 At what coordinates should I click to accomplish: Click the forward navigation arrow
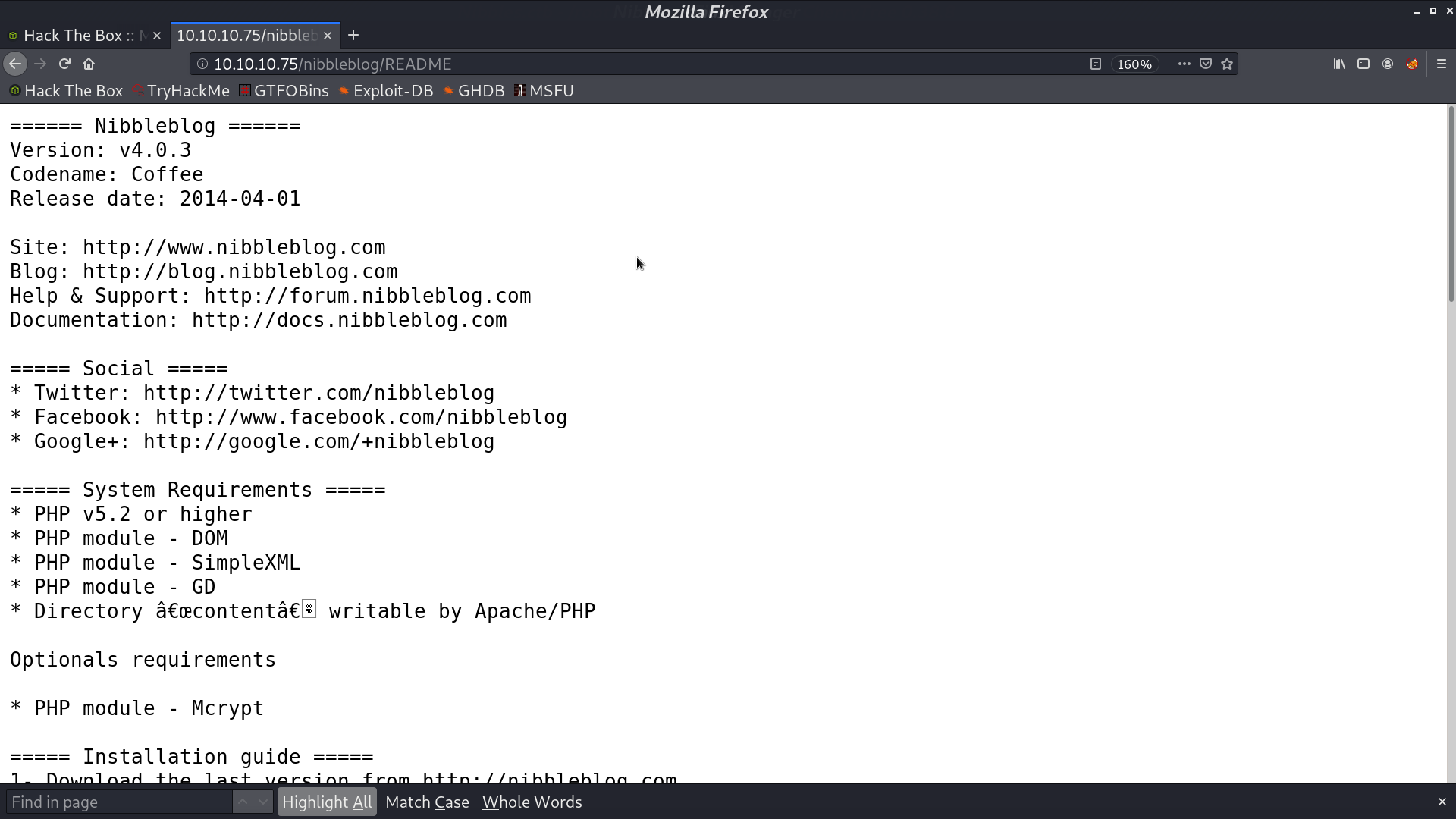click(40, 64)
